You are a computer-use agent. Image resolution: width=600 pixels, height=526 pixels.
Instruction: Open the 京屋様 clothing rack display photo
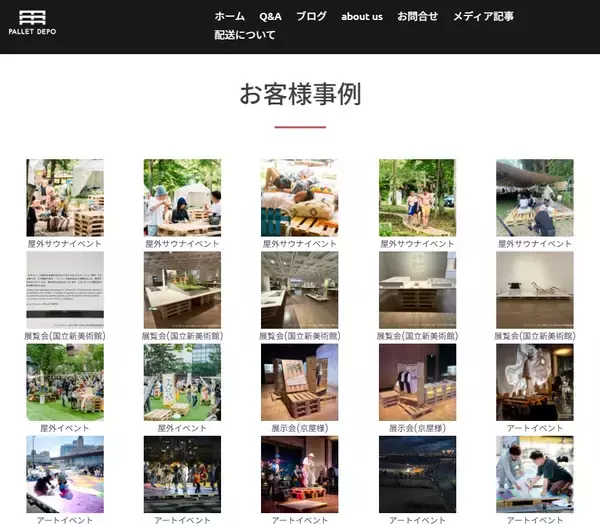(x=417, y=382)
